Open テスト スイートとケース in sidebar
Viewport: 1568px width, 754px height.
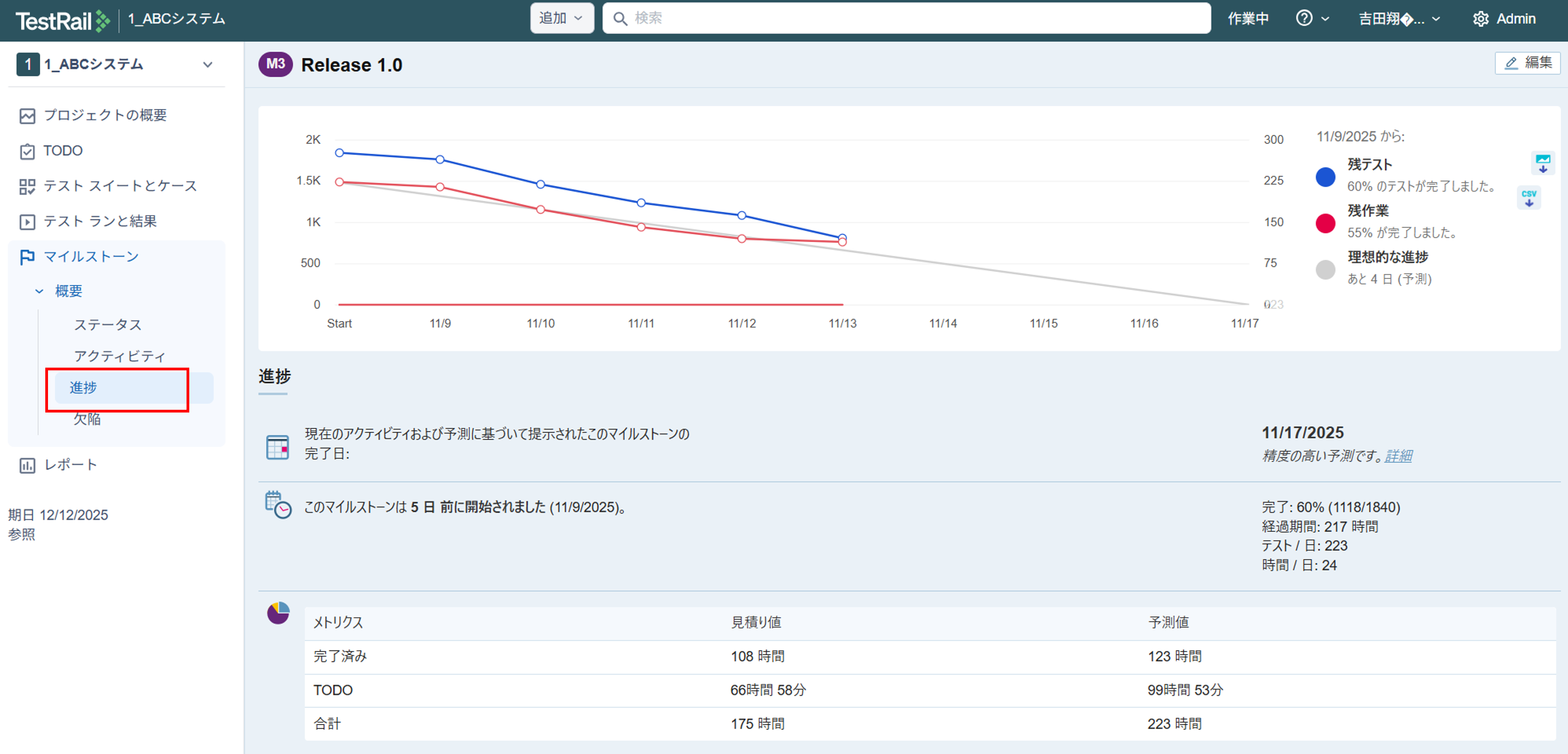click(x=120, y=186)
